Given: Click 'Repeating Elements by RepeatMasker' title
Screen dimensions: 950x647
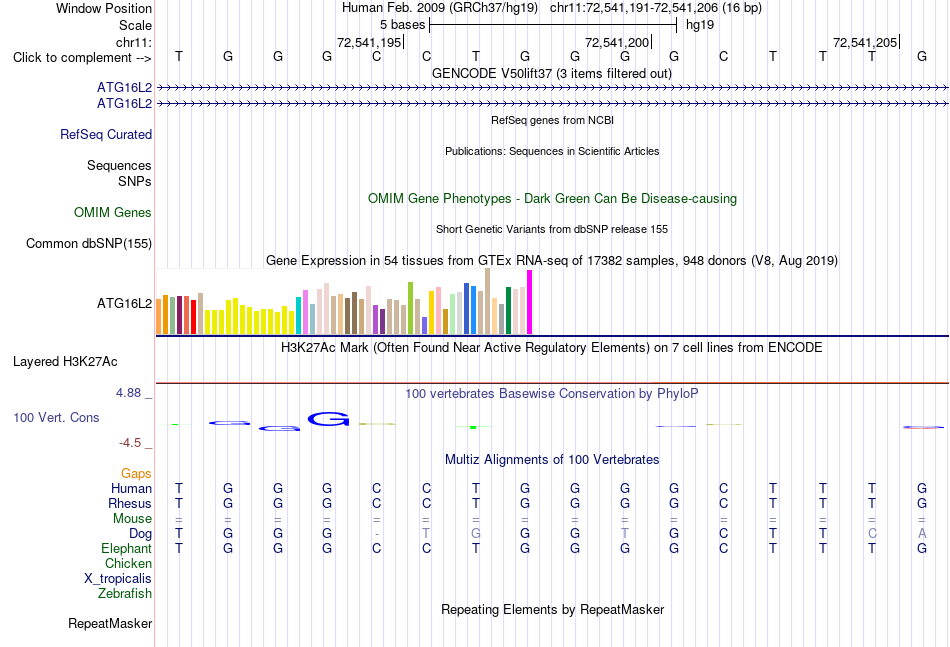Looking at the screenshot, I should click(553, 609).
